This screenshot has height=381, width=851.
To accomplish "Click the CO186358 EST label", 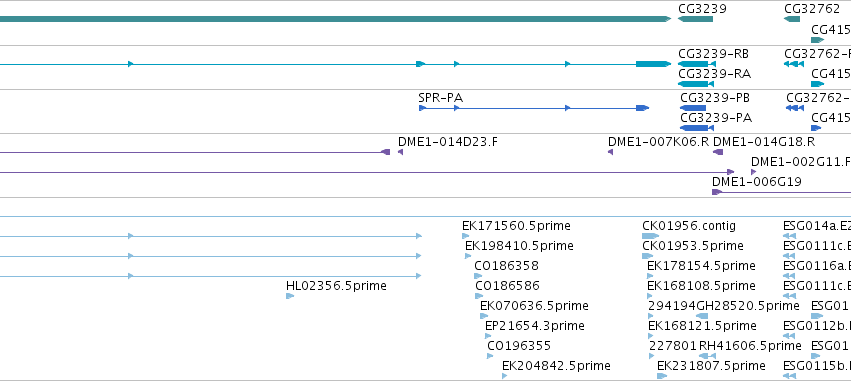I will [506, 266].
